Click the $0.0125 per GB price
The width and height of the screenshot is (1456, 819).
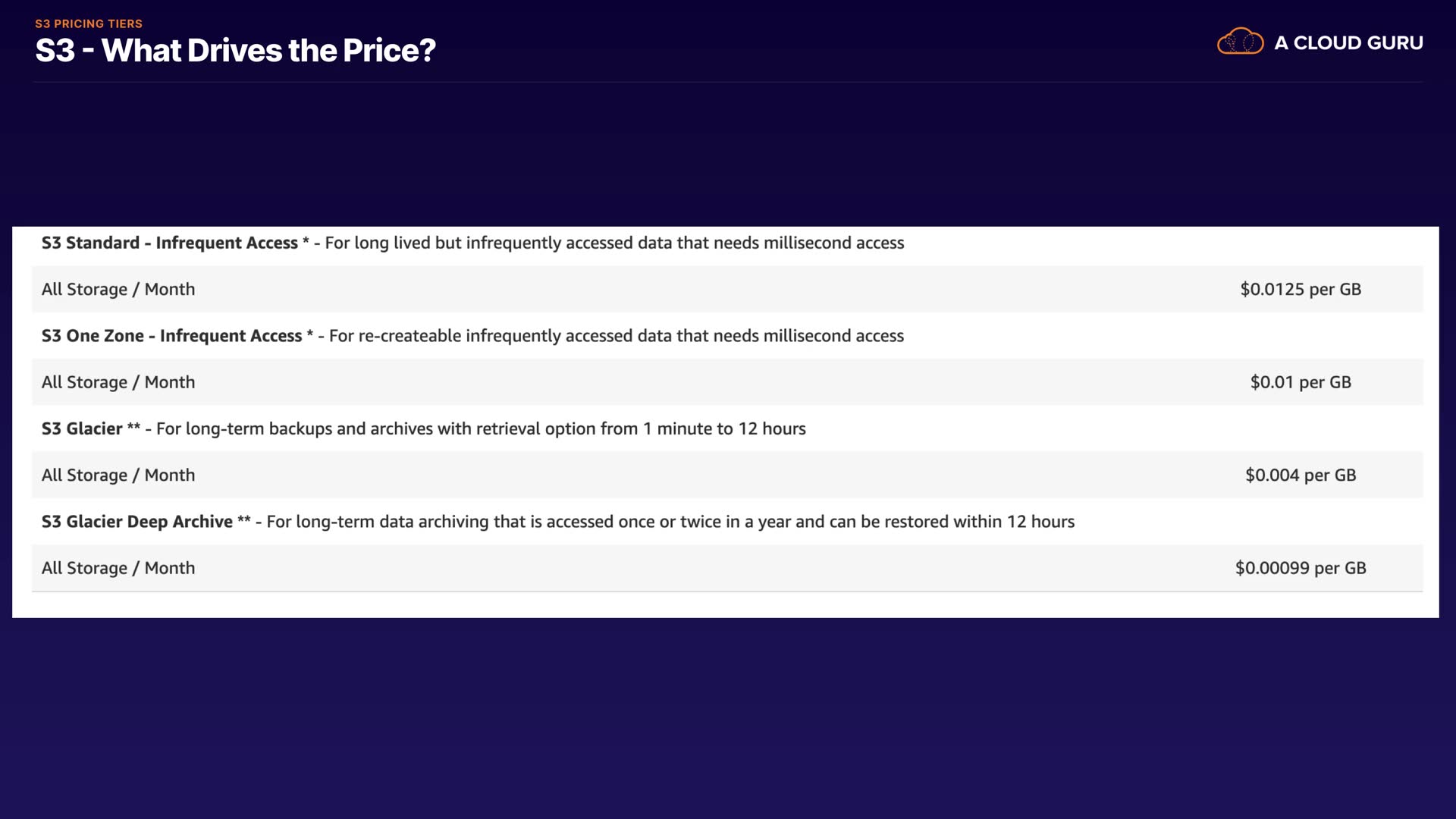coord(1301,289)
